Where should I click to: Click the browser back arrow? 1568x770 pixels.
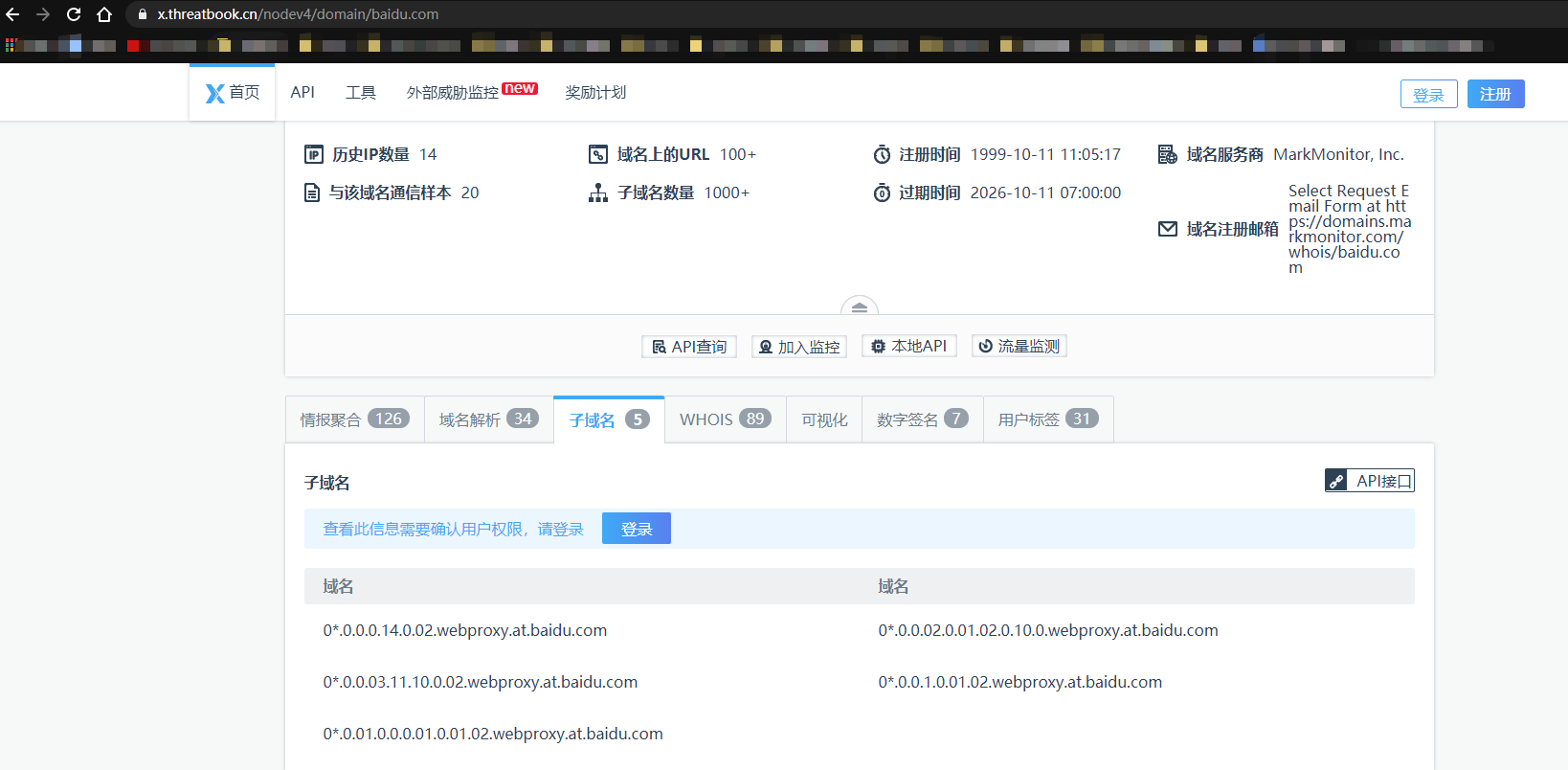tap(13, 14)
